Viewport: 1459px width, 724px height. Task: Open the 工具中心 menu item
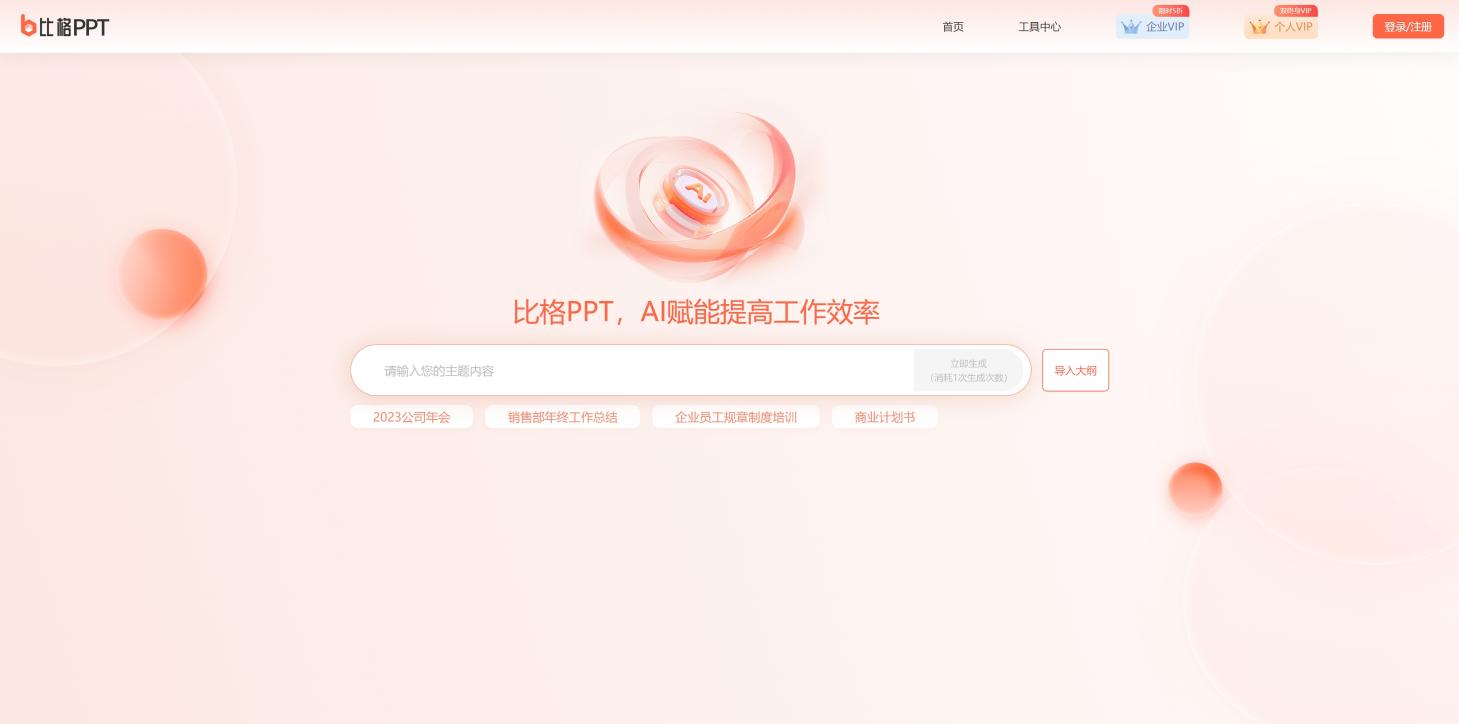pos(1039,27)
